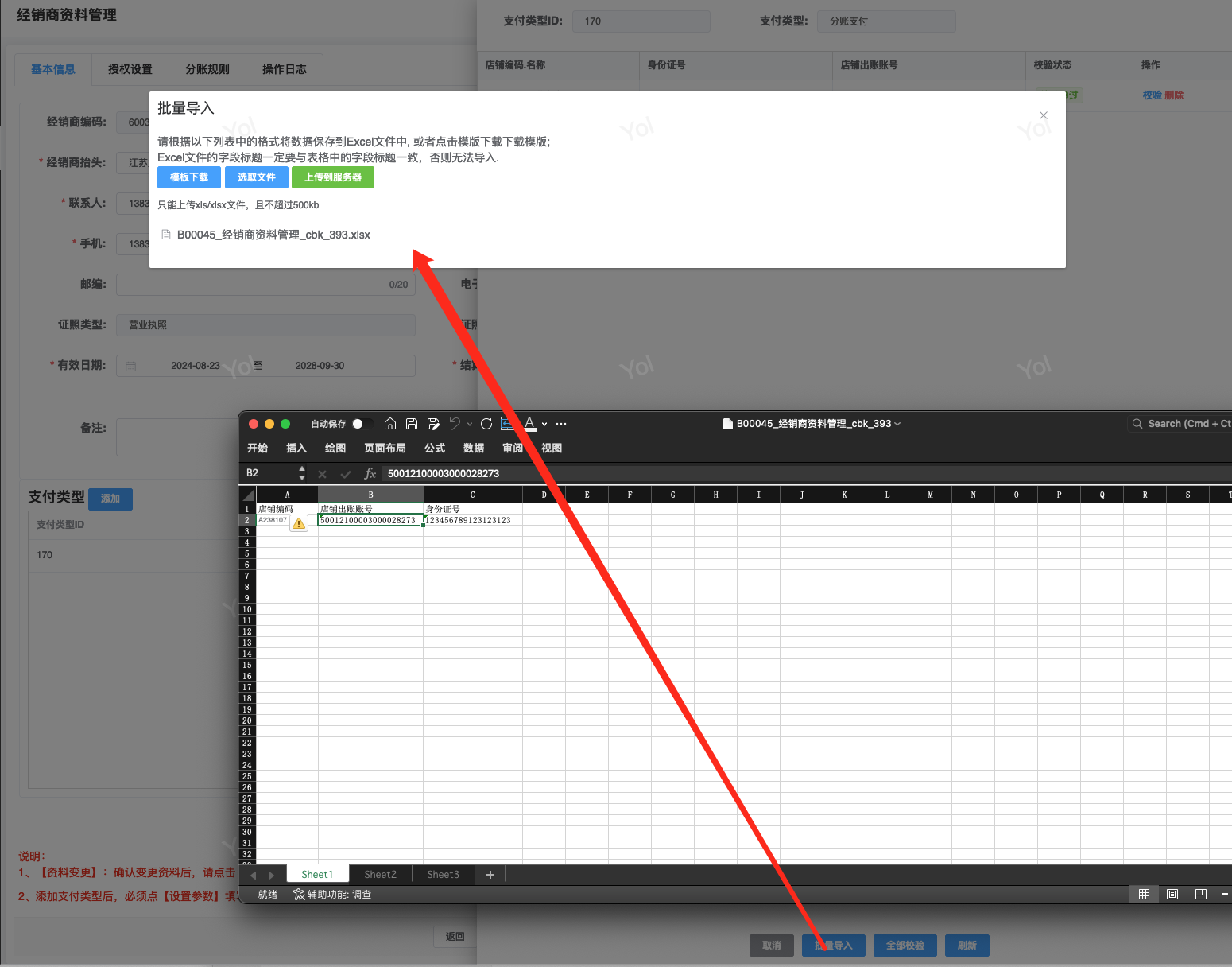Switch to the 操作日志 tab
Image resolution: width=1232 pixels, height=967 pixels.
tap(285, 69)
